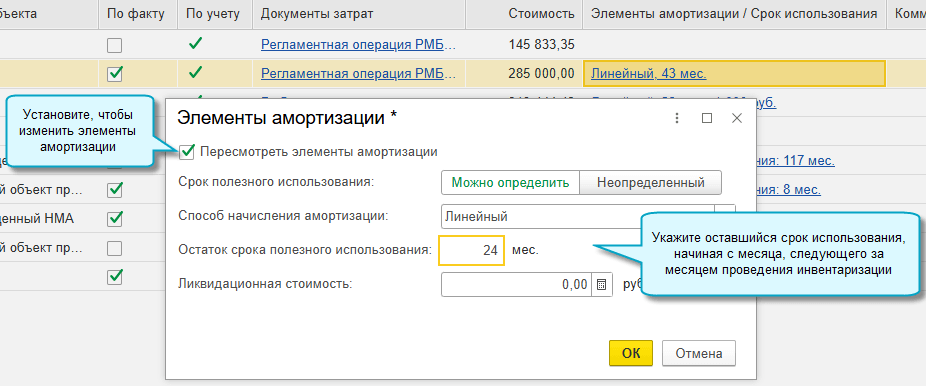Click the Ликвидационная стоимость amount field
Image resolution: width=926 pixels, height=386 pixels.
tap(517, 284)
